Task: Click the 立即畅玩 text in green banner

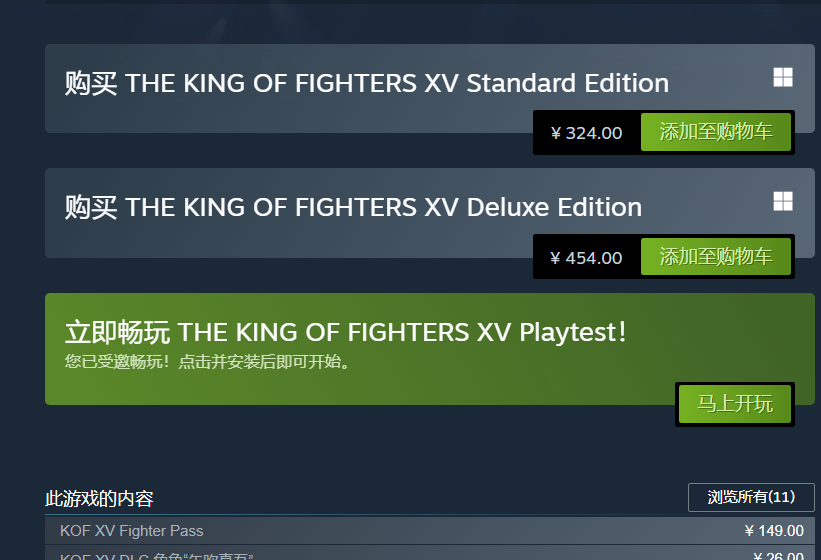Action: pos(117,332)
